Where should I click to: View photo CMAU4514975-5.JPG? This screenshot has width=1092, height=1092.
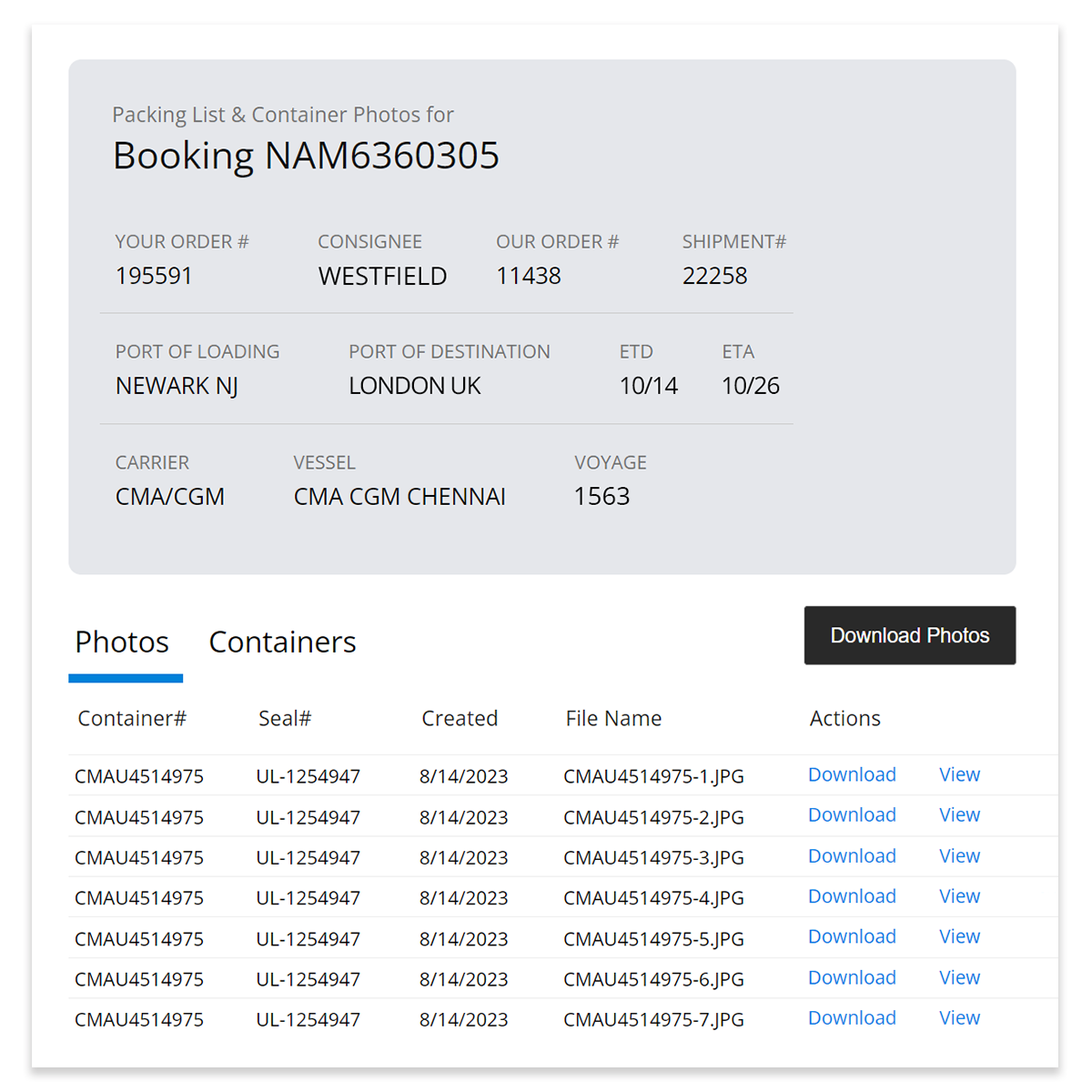coord(958,936)
